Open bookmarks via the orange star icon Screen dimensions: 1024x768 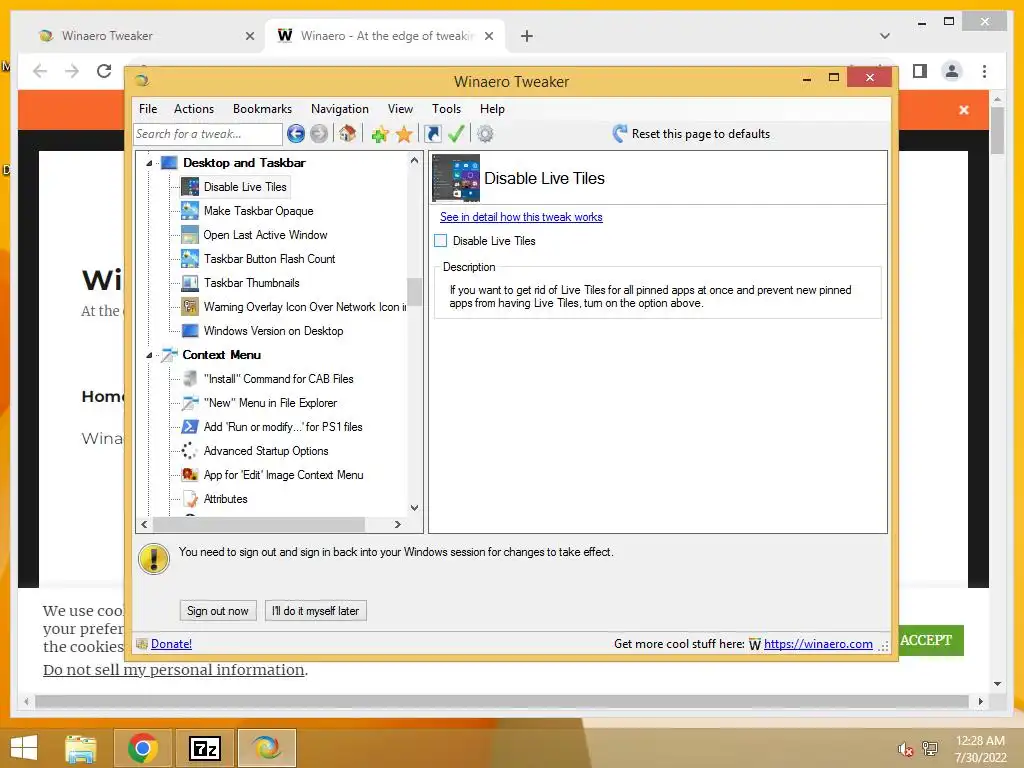404,135
